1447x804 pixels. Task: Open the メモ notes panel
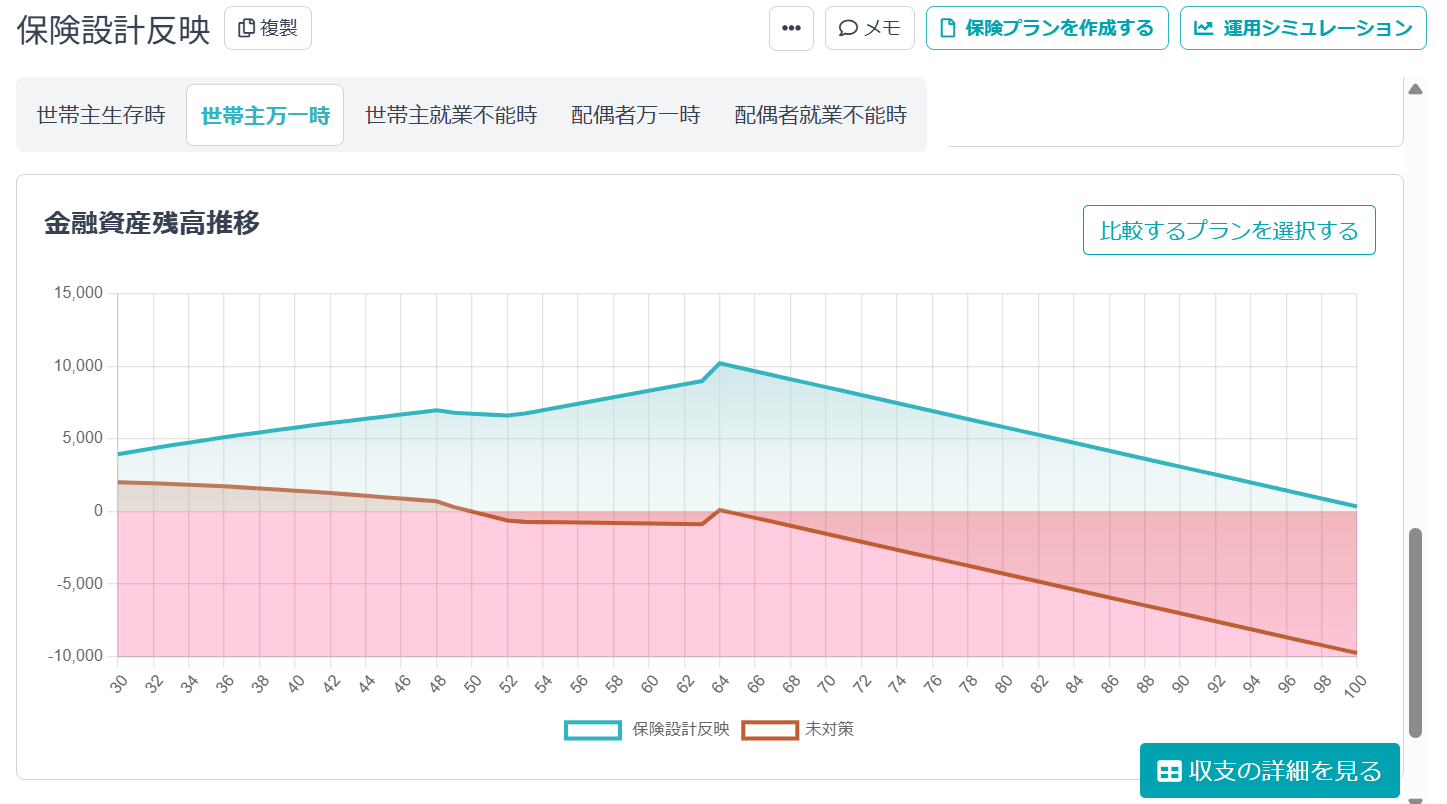point(869,27)
